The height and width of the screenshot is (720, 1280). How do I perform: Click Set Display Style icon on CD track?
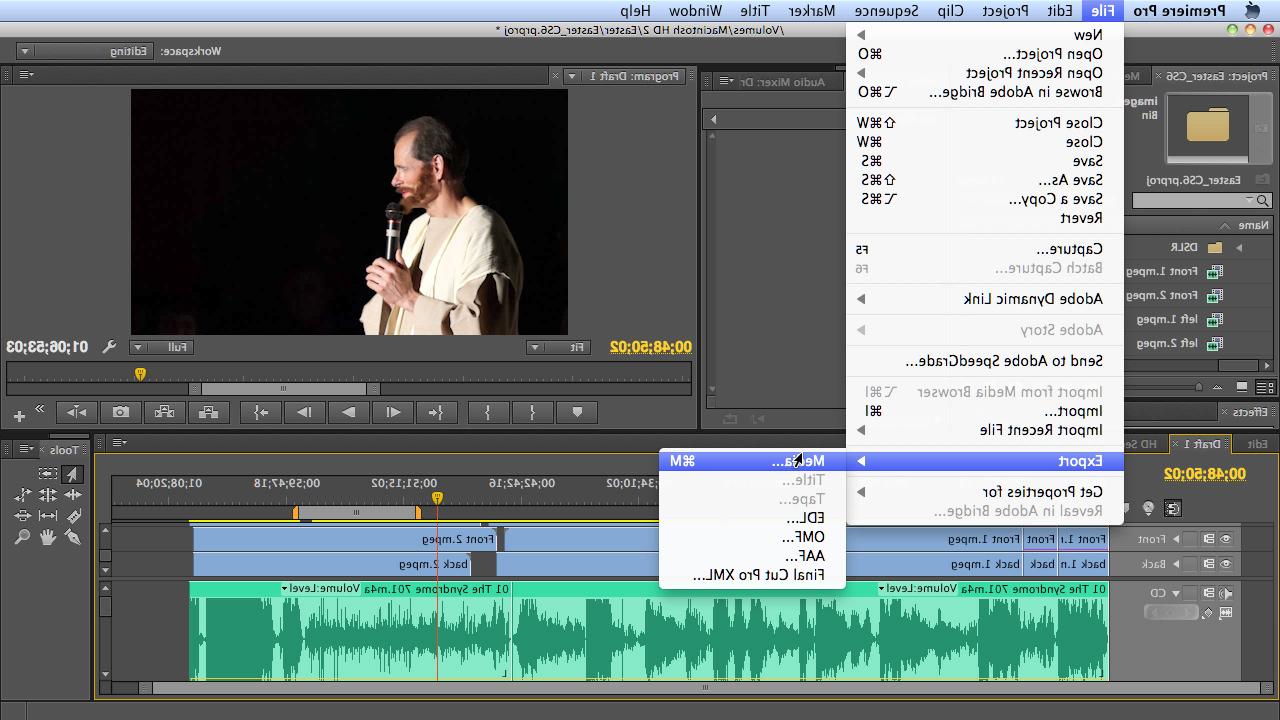point(1226,612)
